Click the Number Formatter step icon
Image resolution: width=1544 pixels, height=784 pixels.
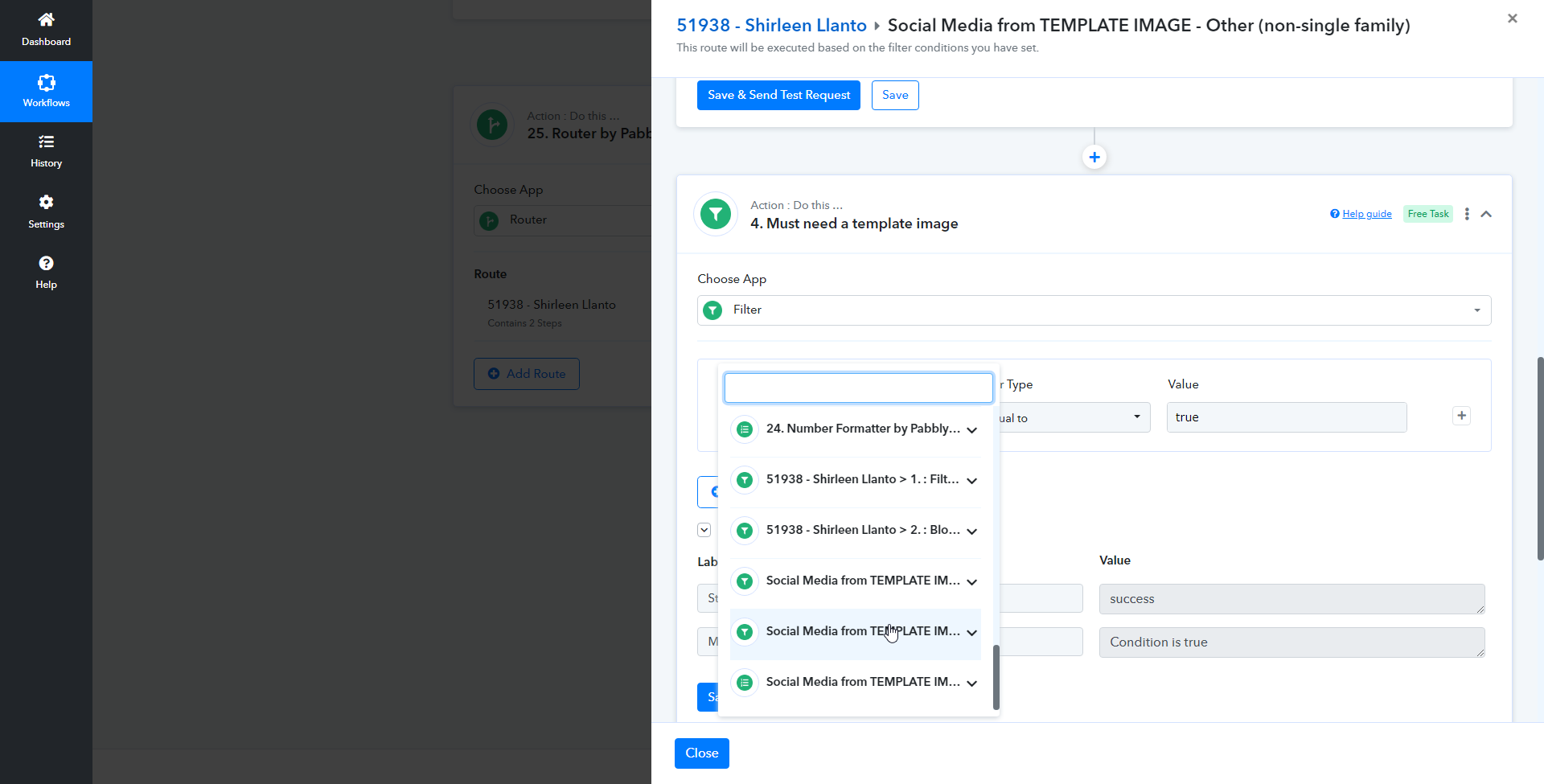[x=745, y=429]
